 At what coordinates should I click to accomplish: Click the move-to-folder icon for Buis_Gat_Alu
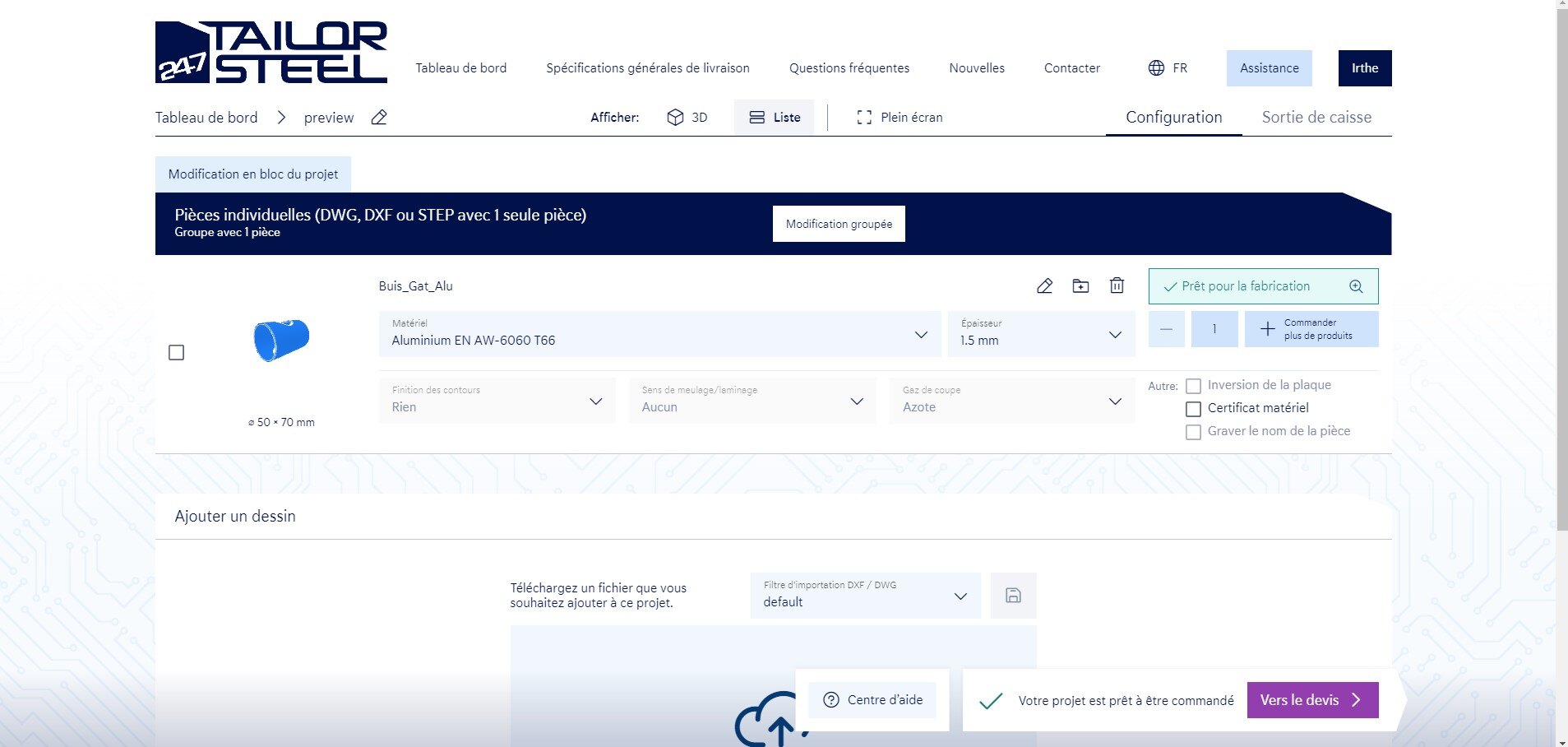click(x=1080, y=286)
